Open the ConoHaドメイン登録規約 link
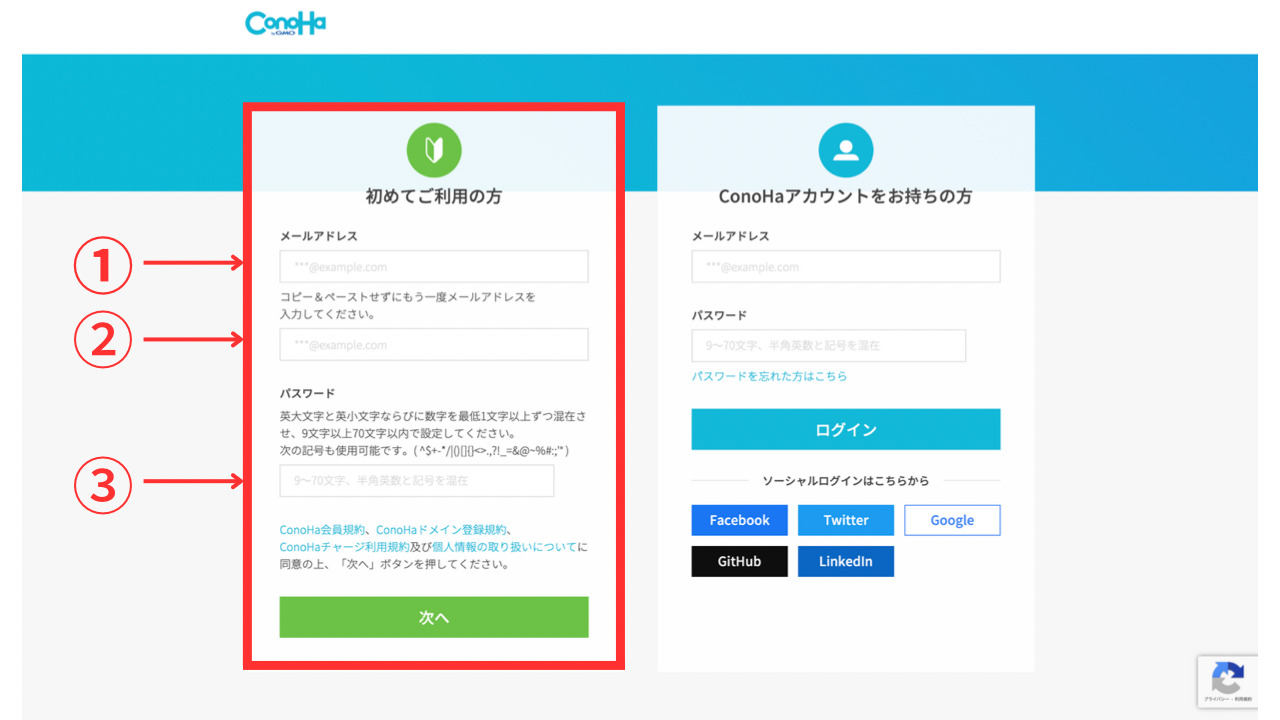Screen dimensions: 1280x720 pyautogui.click(x=442, y=530)
